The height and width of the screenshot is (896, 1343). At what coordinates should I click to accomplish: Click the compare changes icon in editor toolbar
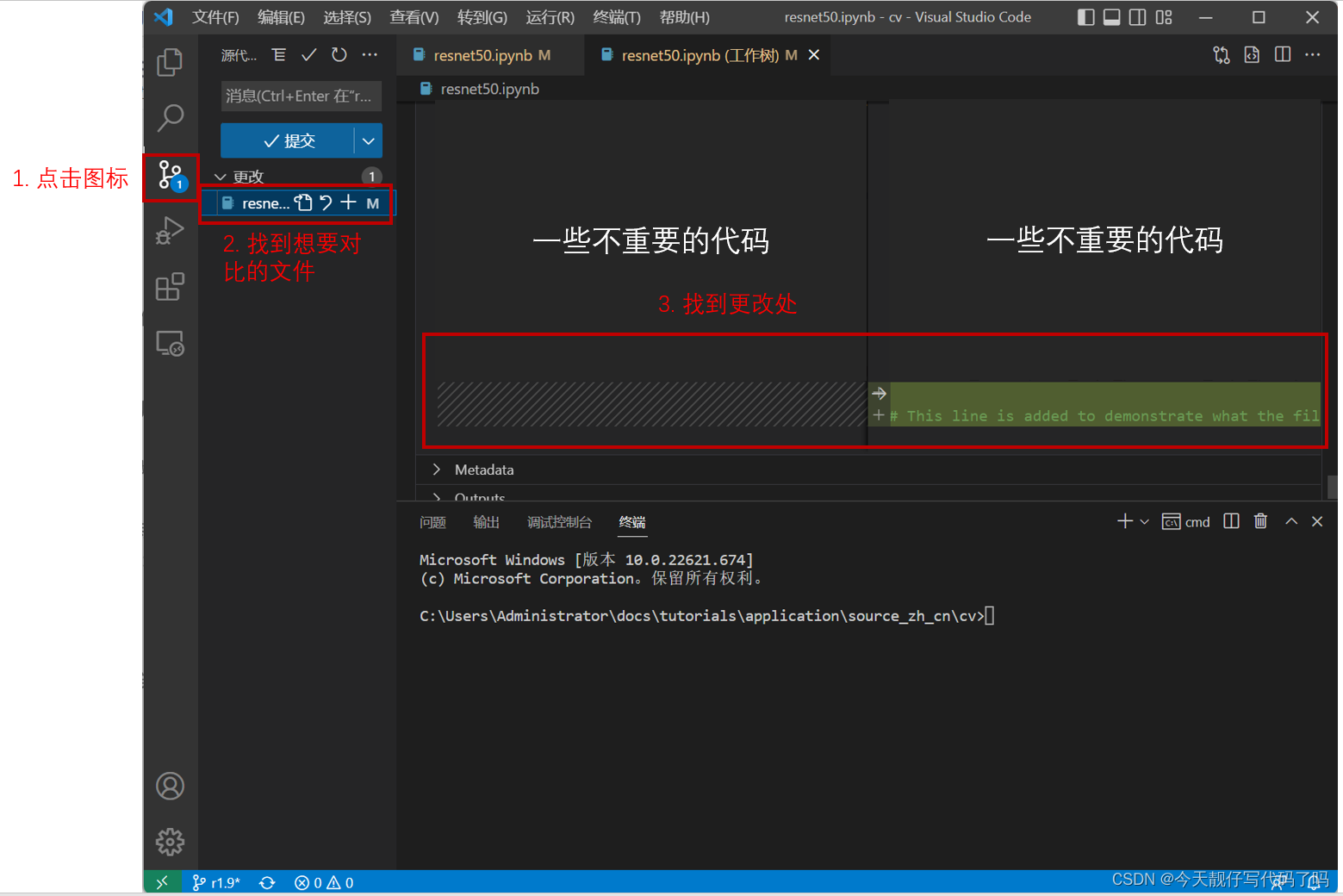click(1222, 55)
